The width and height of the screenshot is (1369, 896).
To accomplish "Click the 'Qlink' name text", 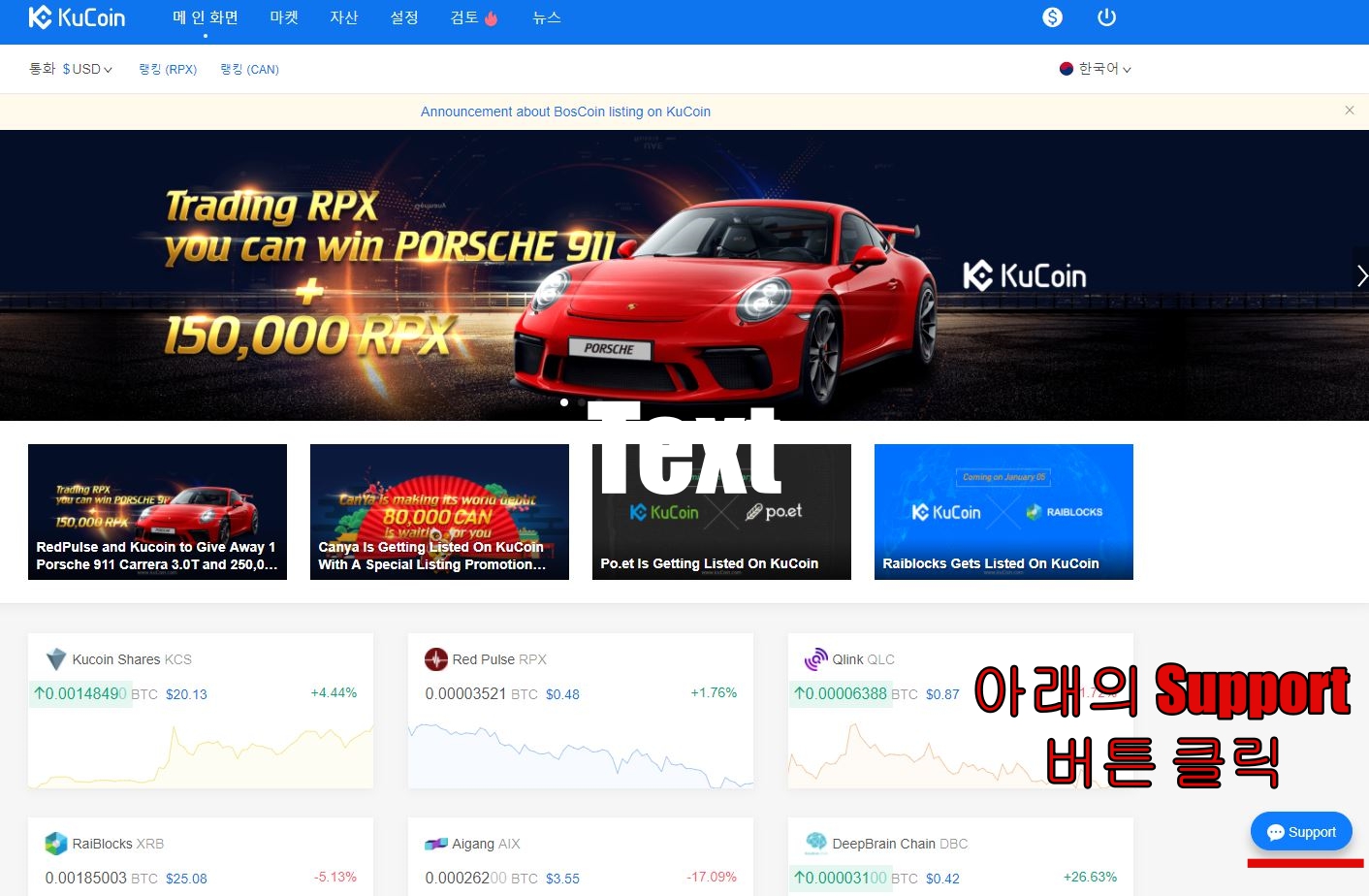I will (848, 659).
